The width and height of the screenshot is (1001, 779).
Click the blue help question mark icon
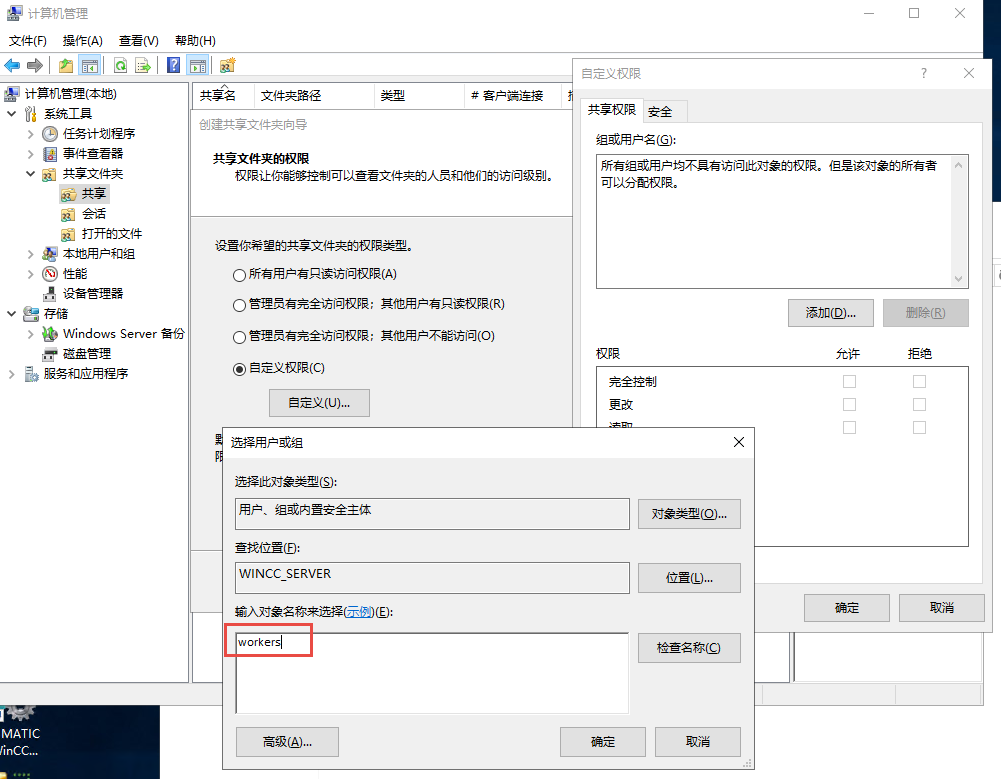(173, 65)
